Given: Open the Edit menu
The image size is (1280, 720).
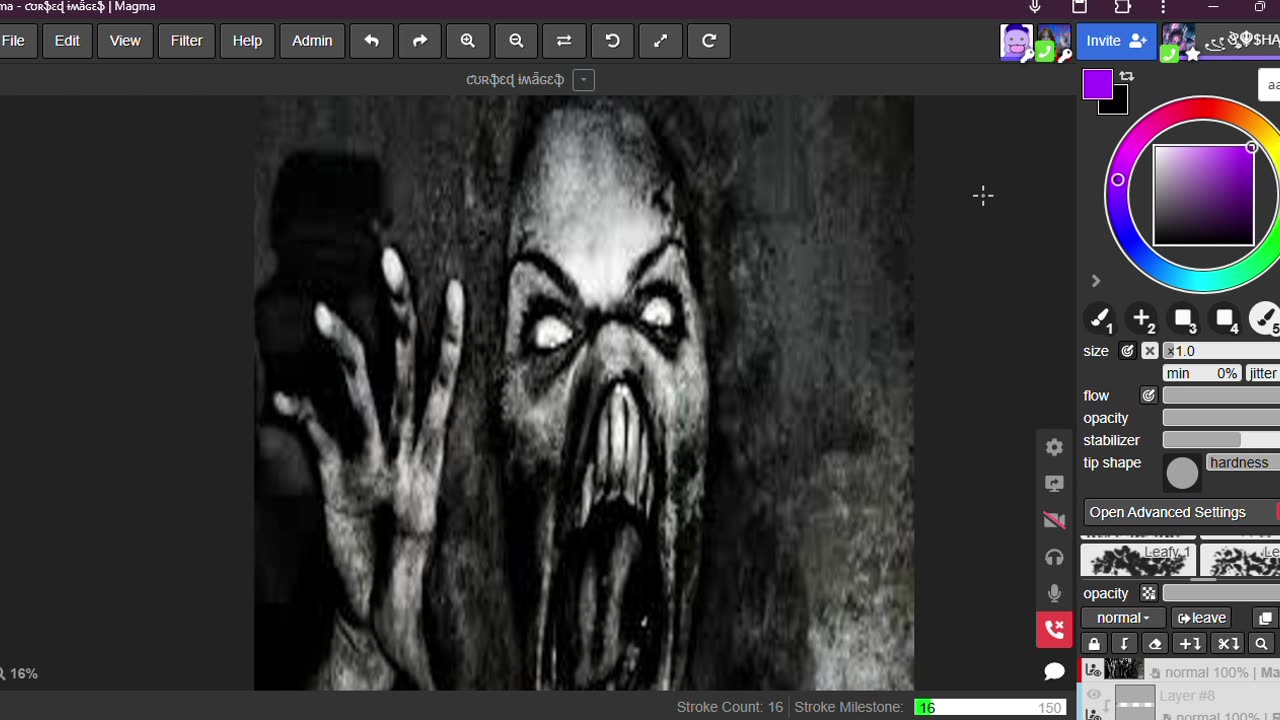Looking at the screenshot, I should tap(67, 41).
